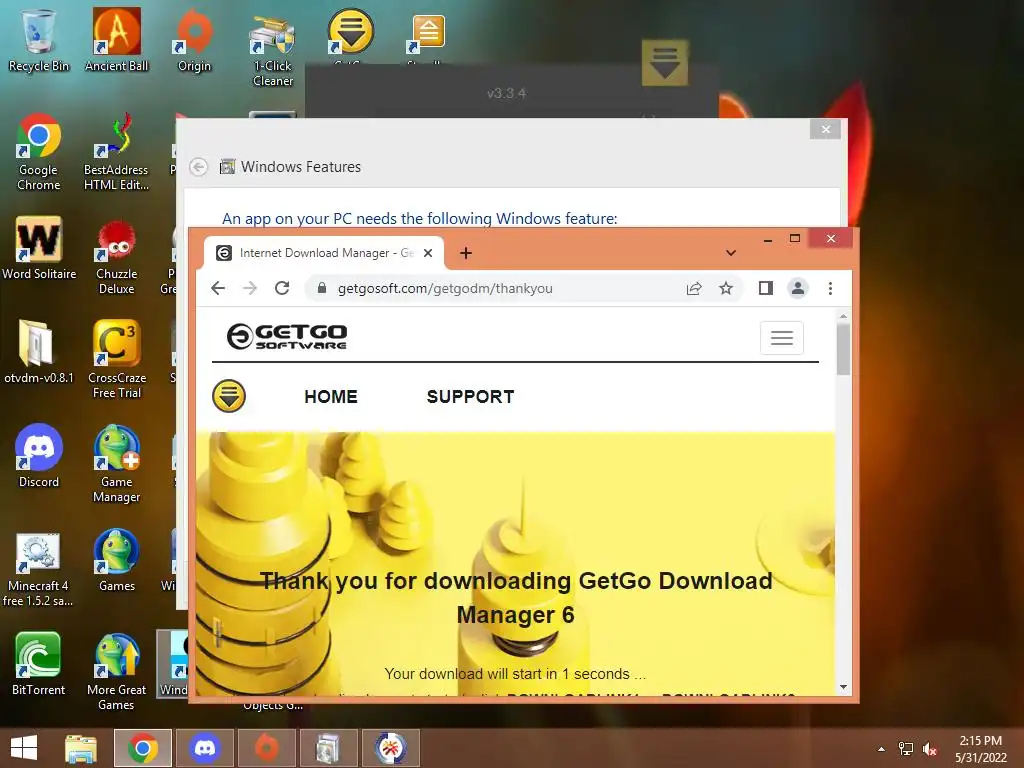
Task: Open Google Chrome desktop shortcut
Action: (x=39, y=152)
